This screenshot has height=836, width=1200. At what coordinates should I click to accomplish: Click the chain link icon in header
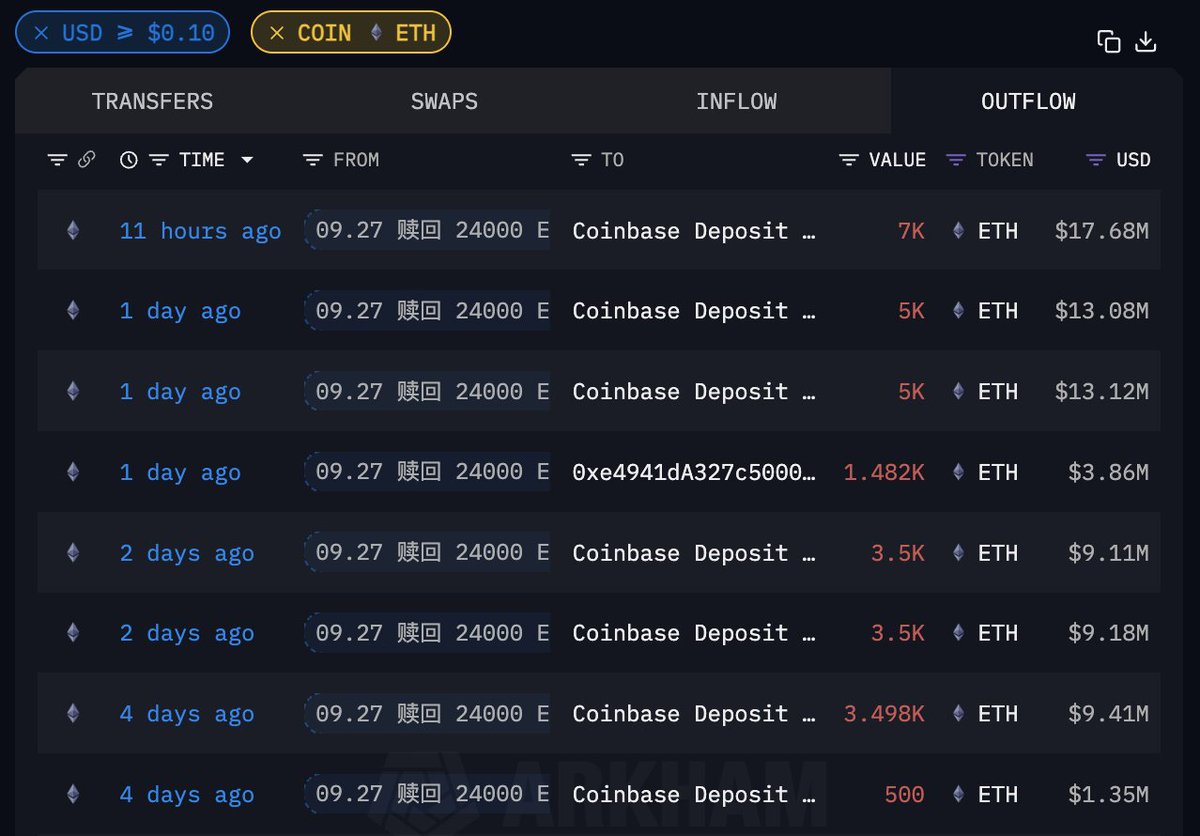click(86, 160)
